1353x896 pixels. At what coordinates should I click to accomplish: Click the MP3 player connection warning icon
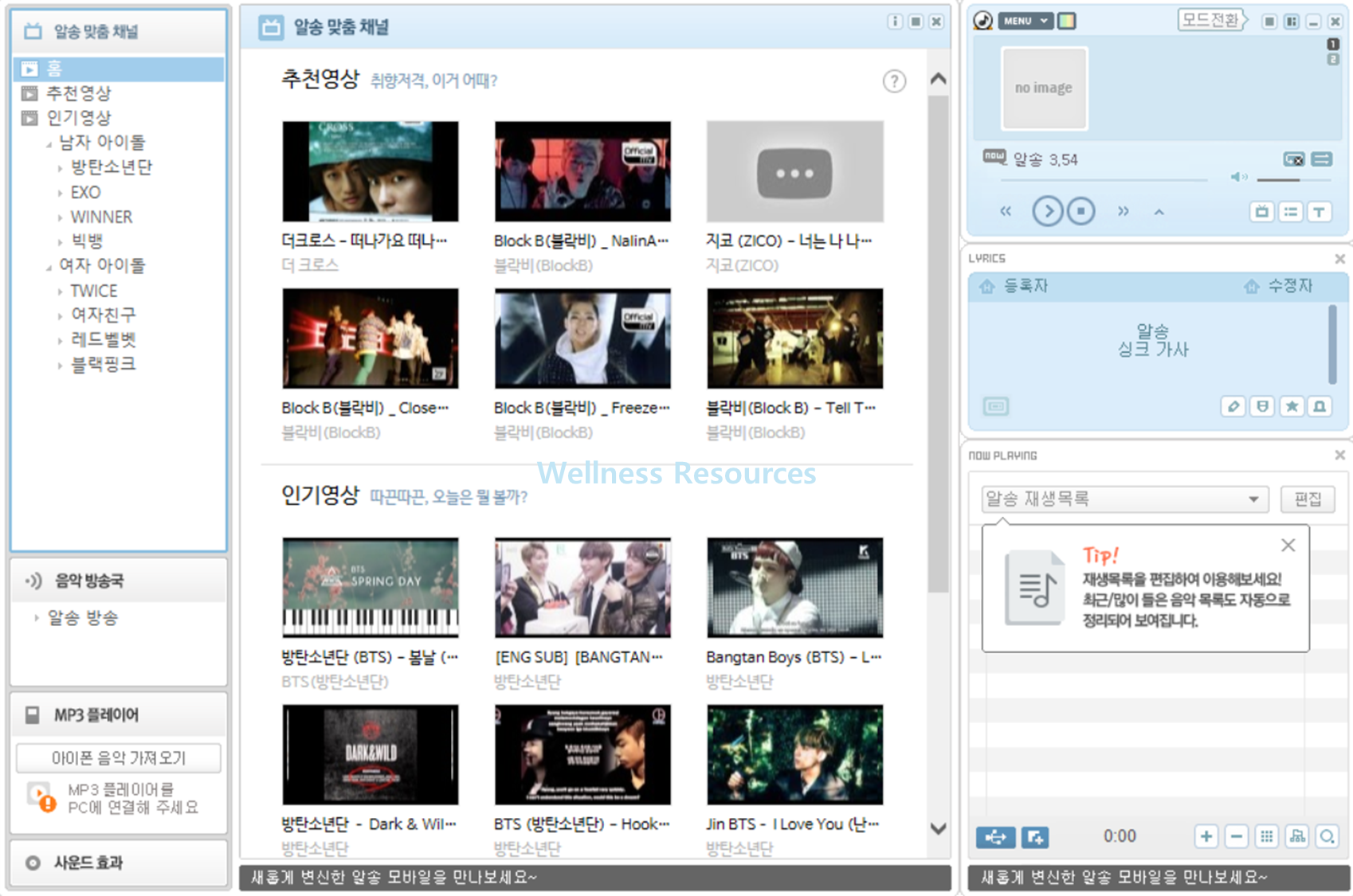(41, 797)
